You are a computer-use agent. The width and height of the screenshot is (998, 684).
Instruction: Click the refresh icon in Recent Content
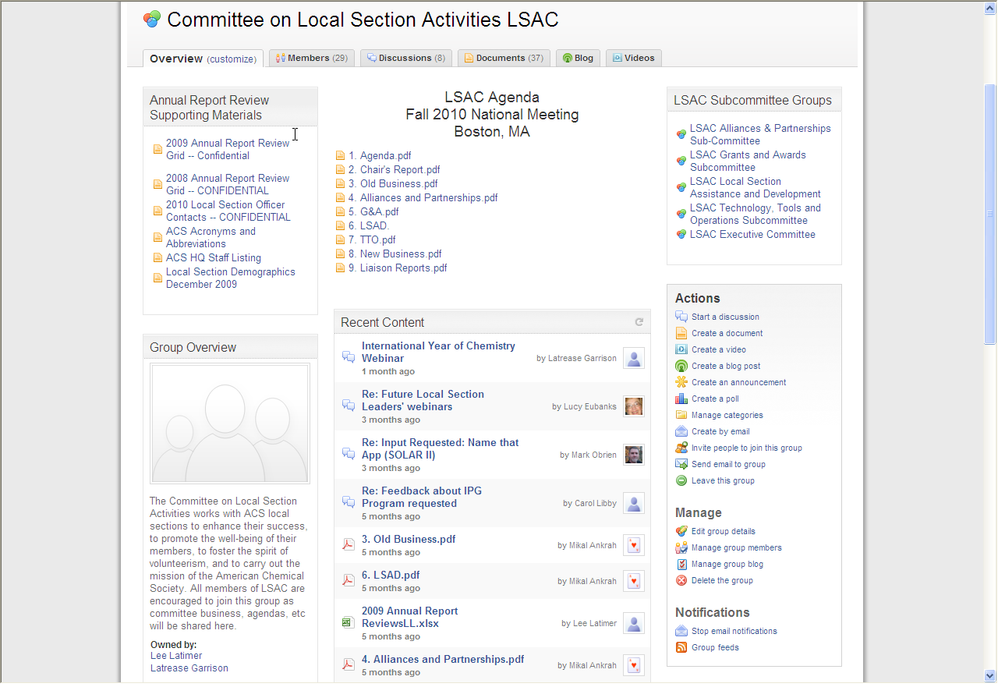[639, 322]
